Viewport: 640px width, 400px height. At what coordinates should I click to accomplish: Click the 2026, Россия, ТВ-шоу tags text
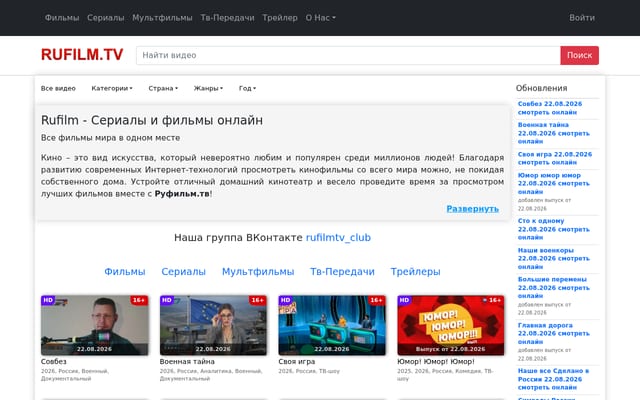[x=309, y=371]
